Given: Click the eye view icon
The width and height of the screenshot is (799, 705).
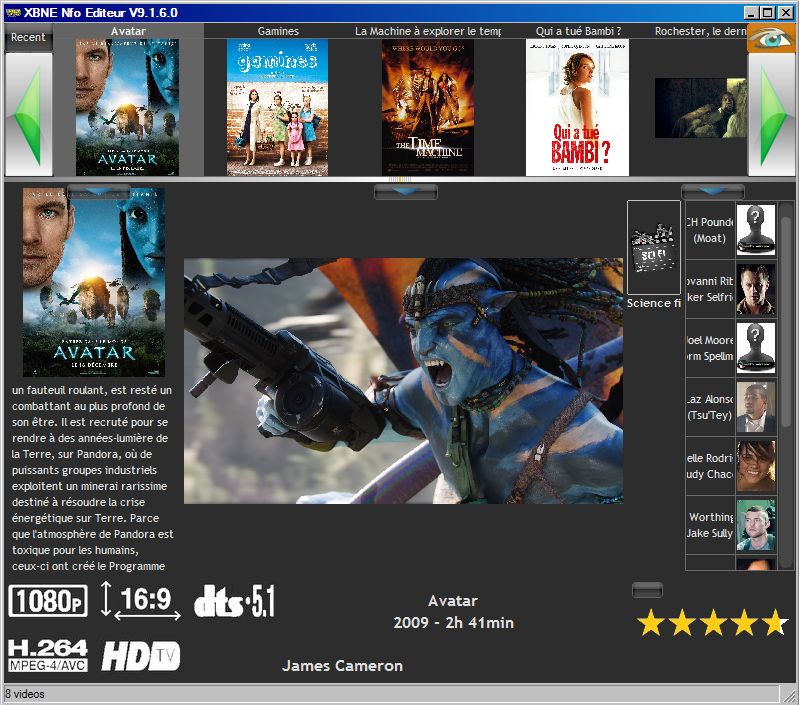Looking at the screenshot, I should tap(771, 39).
